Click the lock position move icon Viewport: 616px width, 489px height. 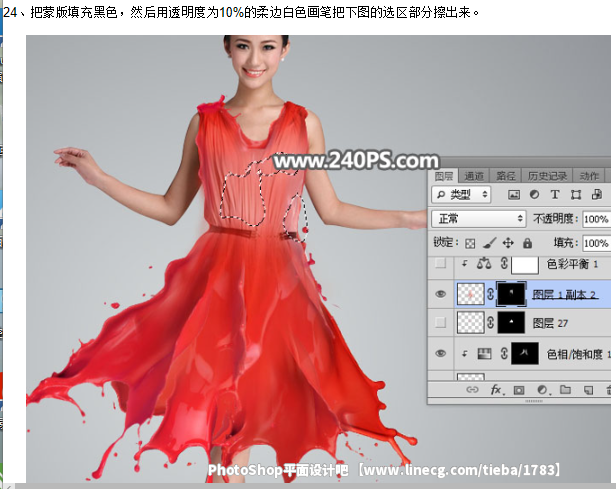(x=508, y=243)
